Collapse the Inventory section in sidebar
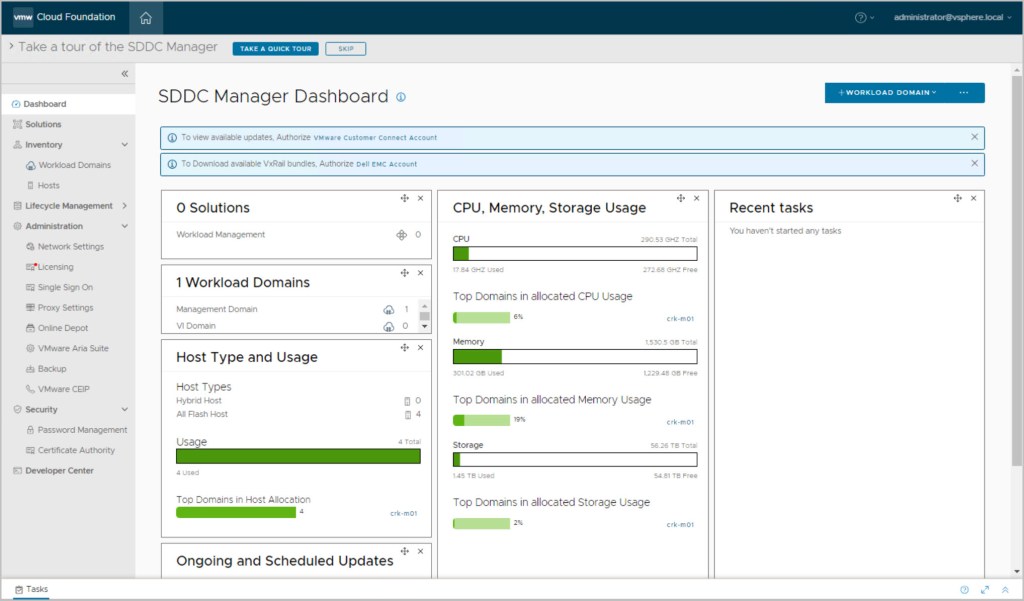The width and height of the screenshot is (1024, 601). tap(124, 145)
